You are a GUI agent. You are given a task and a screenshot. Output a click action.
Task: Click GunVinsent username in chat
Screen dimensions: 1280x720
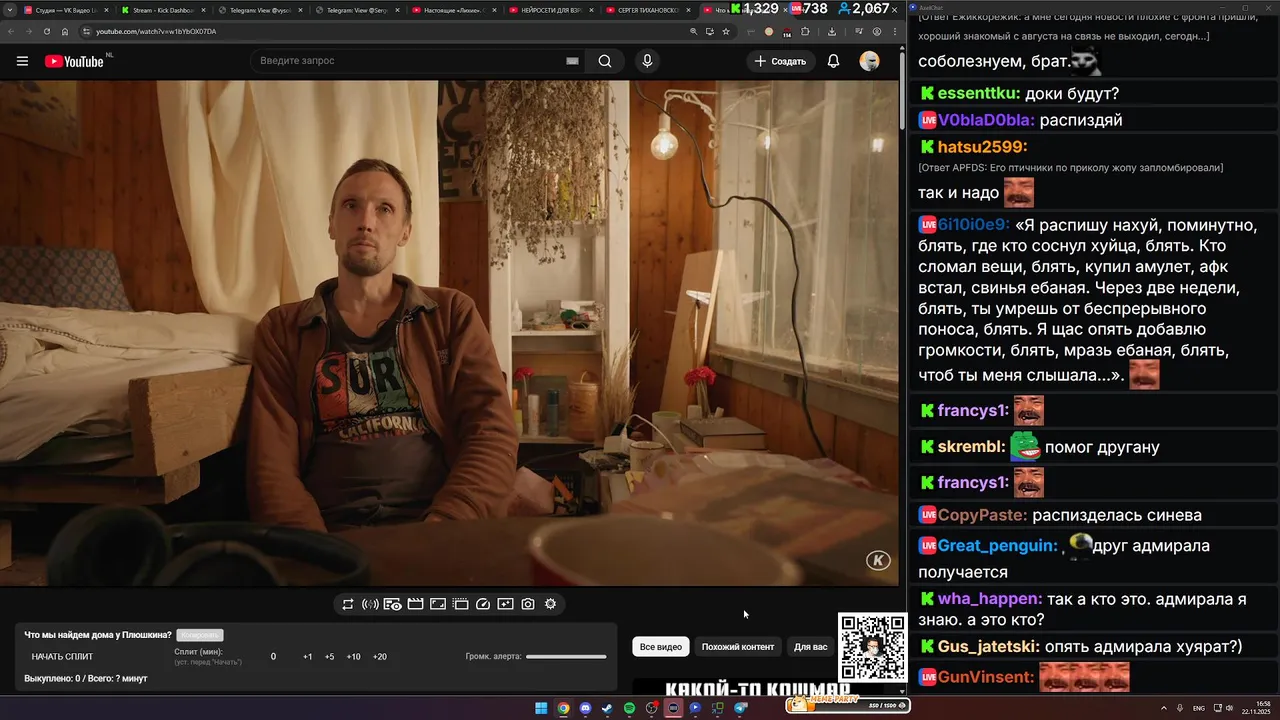985,677
